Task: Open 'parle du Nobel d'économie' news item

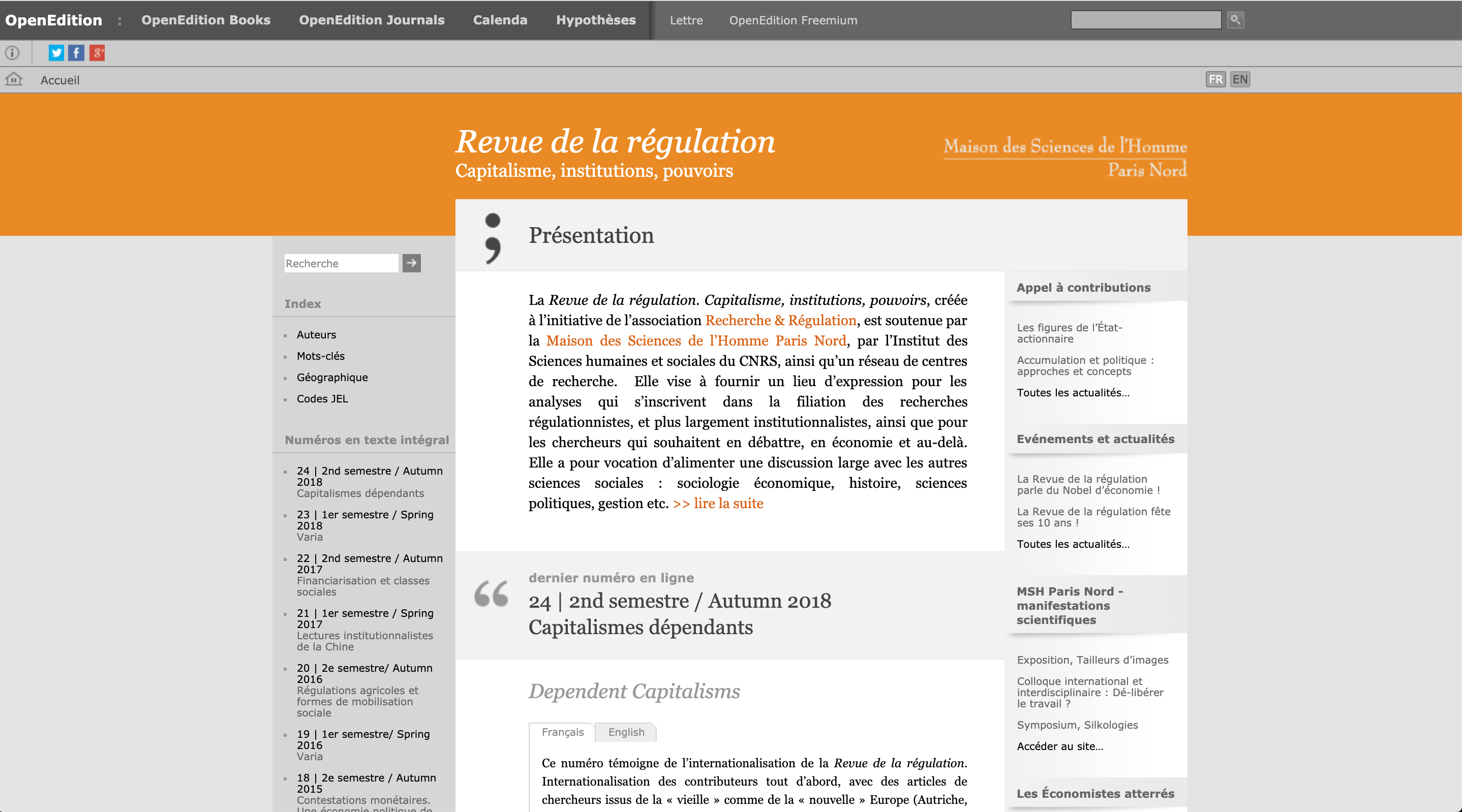Action: tap(1088, 485)
